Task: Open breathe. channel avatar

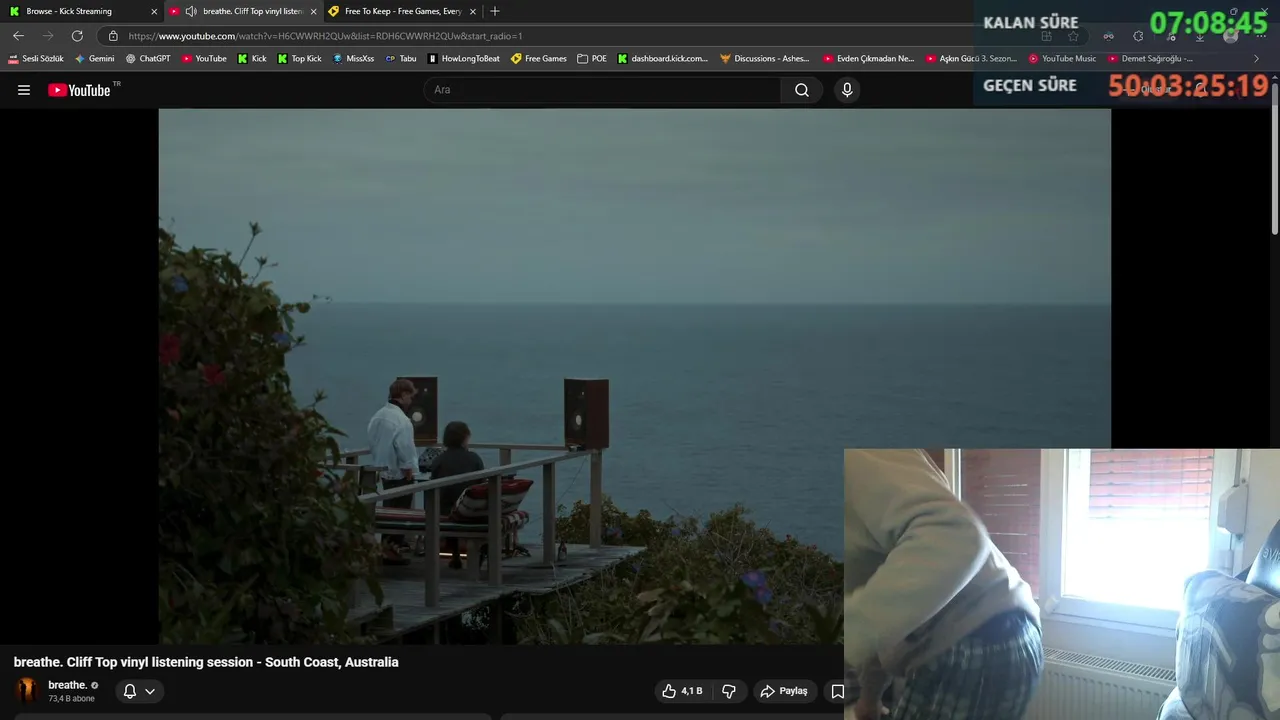Action: point(28,690)
